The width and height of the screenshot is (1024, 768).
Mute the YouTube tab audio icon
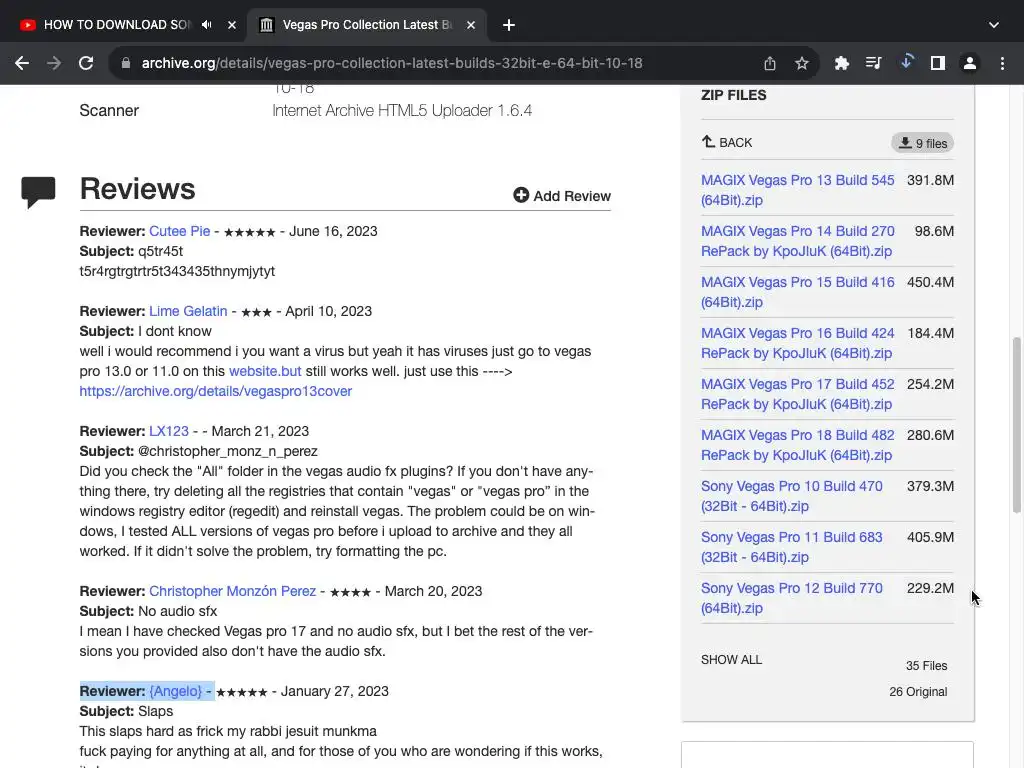point(206,25)
